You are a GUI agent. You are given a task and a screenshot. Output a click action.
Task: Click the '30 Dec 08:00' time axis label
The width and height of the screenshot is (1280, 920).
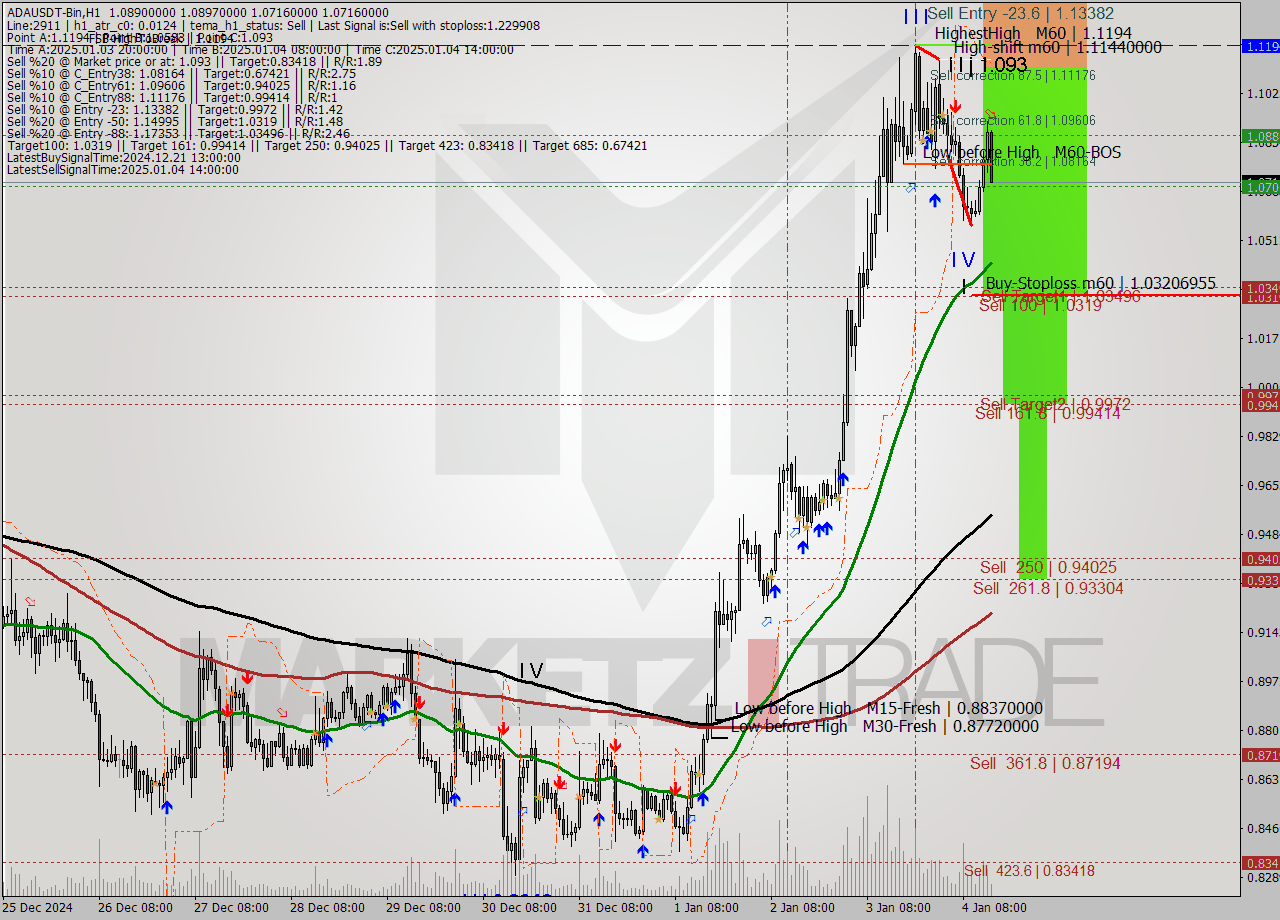[x=519, y=908]
